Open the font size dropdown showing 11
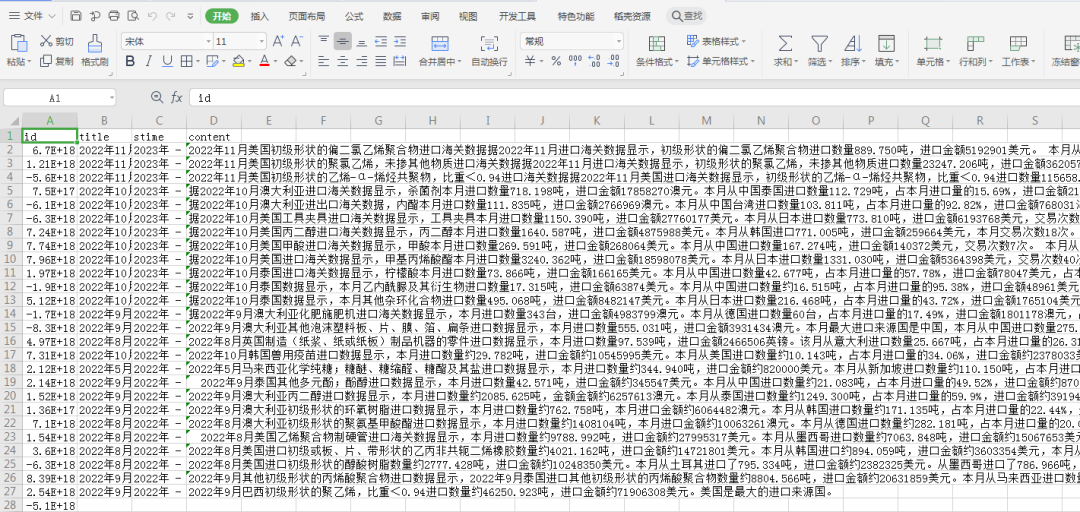Image resolution: width=1080 pixels, height=512 pixels. coord(262,42)
